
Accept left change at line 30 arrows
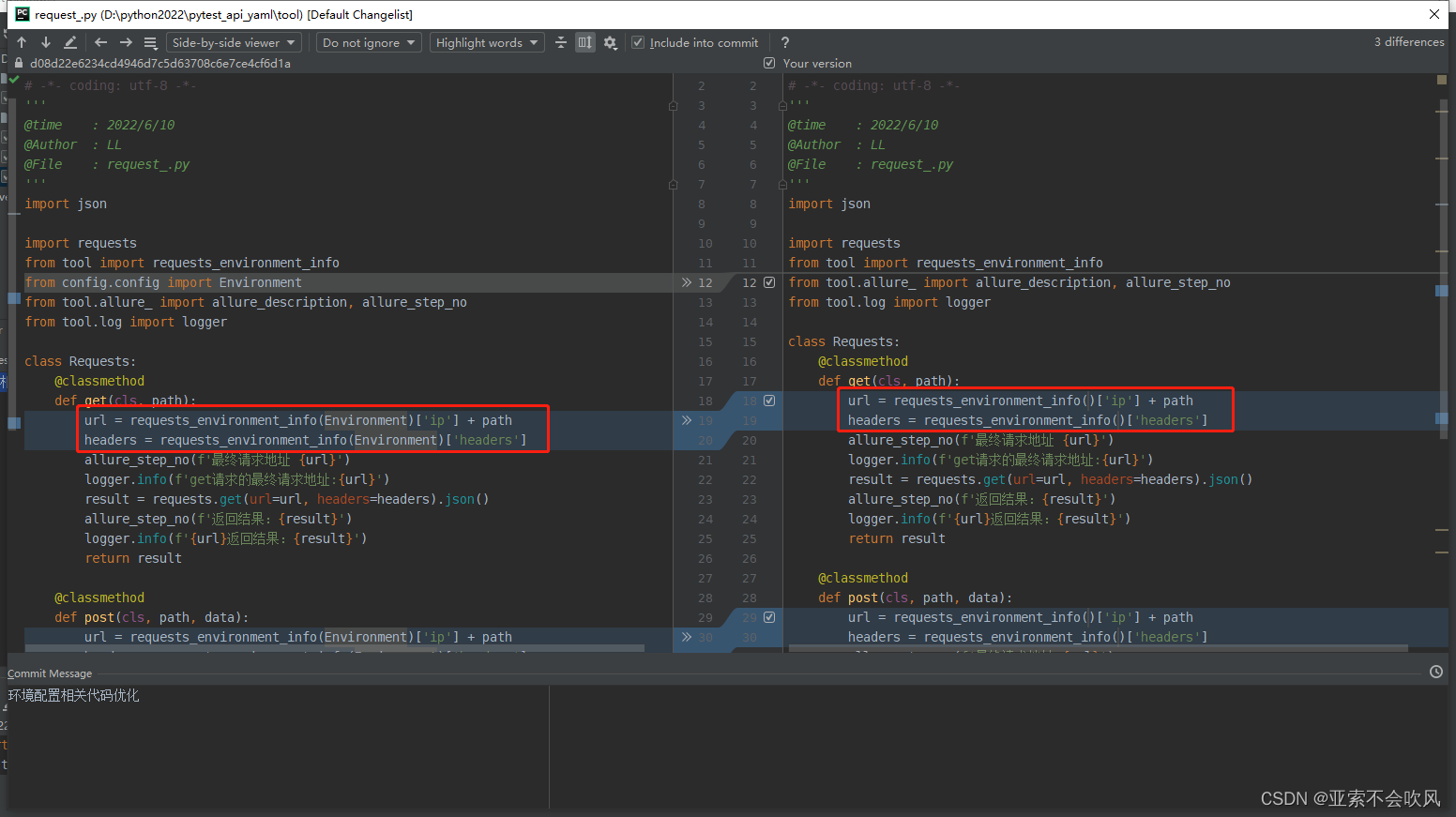pos(686,637)
